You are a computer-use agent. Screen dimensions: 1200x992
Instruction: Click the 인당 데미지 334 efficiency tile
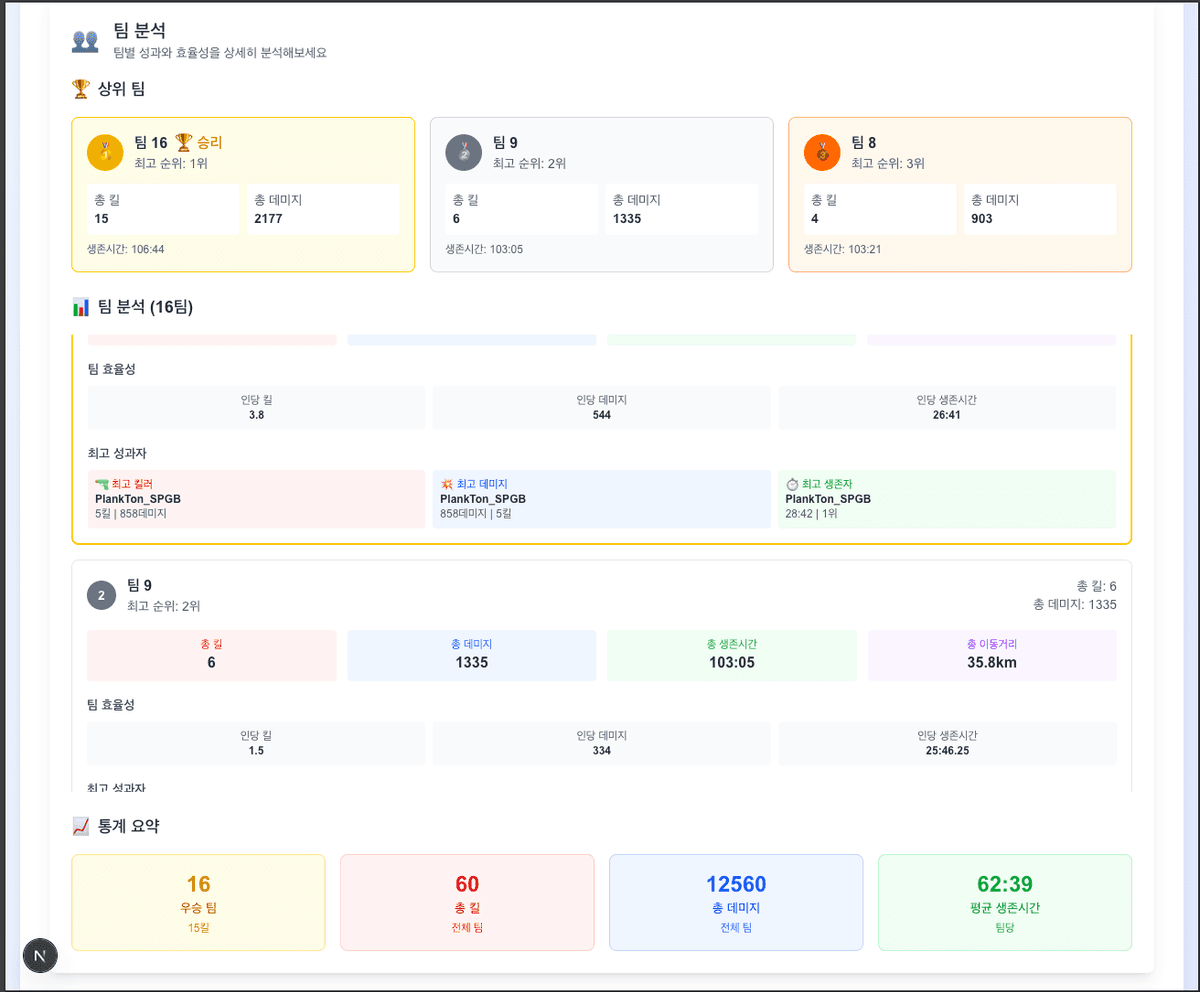[601, 743]
